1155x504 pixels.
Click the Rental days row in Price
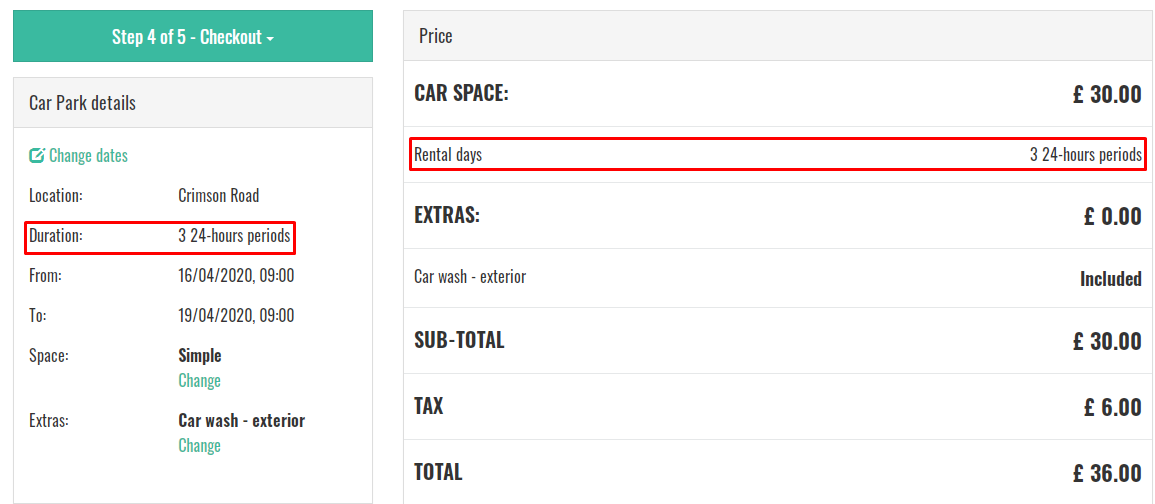[778, 155]
